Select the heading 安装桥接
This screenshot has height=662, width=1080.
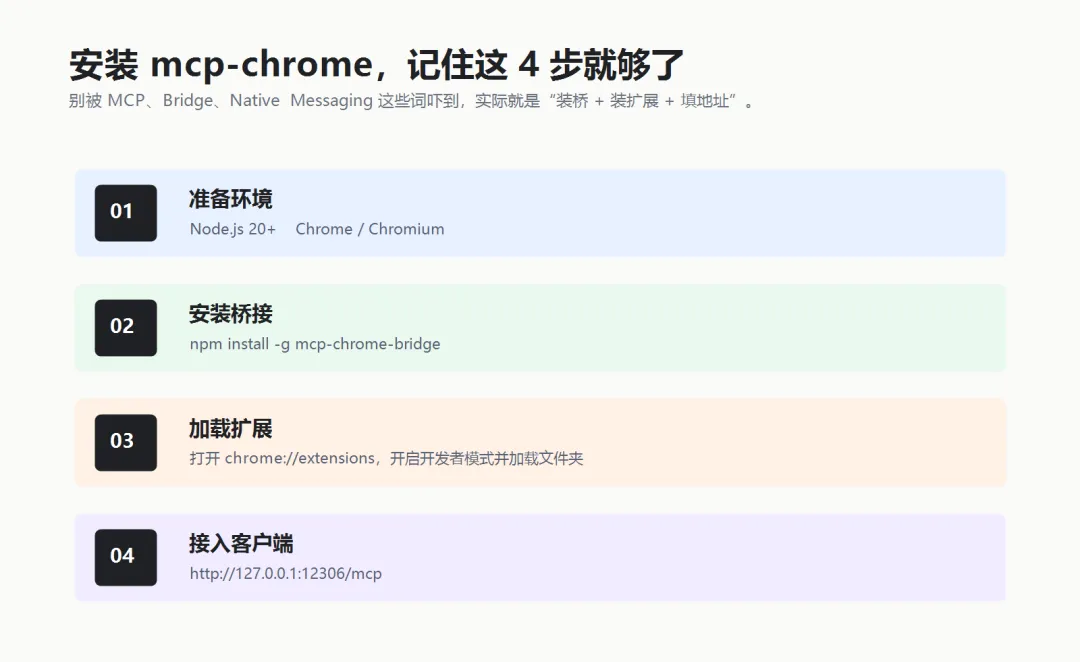pyautogui.click(x=231, y=314)
